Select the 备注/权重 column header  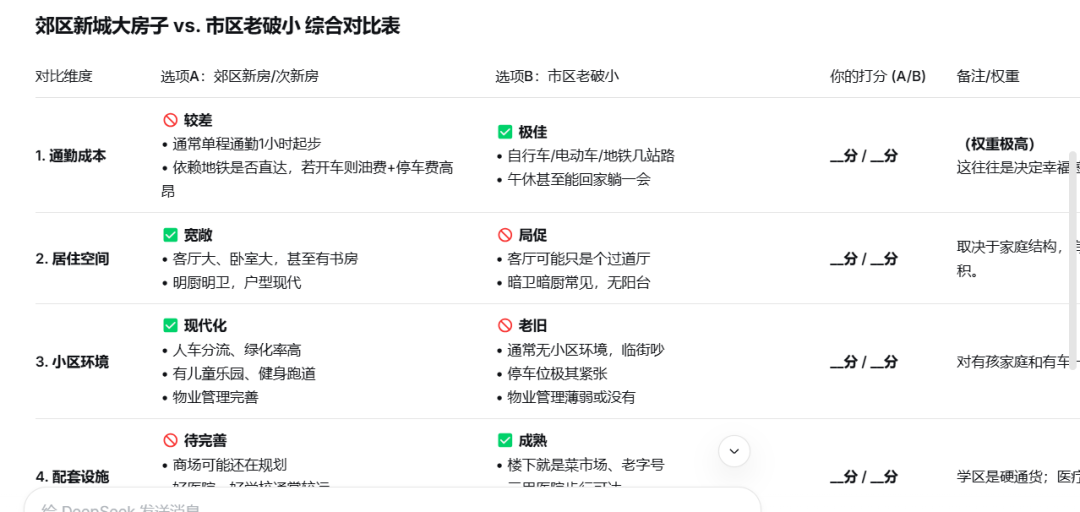[x=988, y=76]
